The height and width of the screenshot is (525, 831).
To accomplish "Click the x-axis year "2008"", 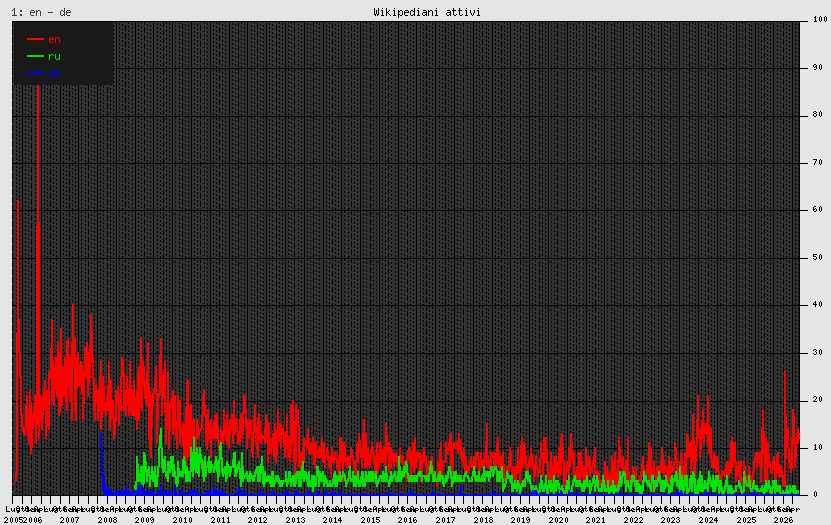I will (108, 520).
